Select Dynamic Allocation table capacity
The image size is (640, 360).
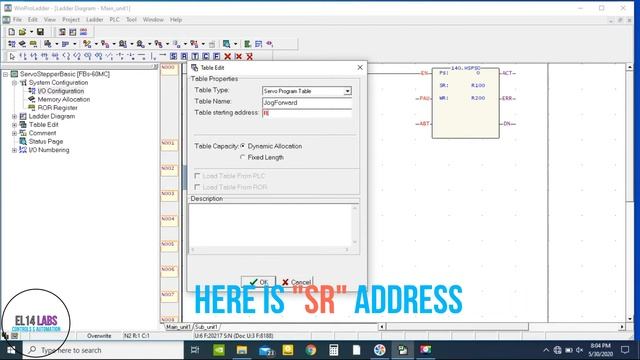pos(243,146)
